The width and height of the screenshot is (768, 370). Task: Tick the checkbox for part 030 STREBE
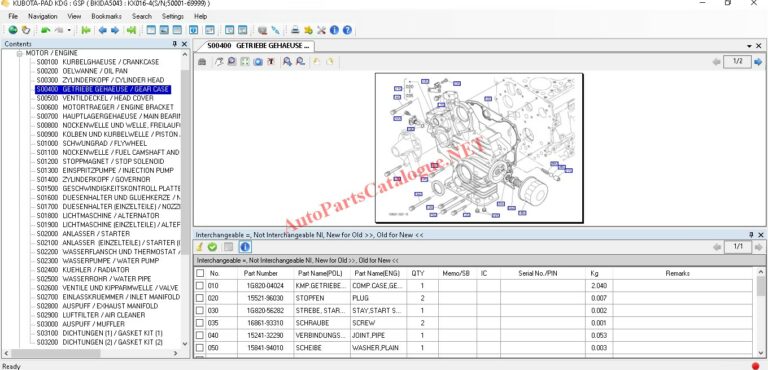tap(200, 311)
